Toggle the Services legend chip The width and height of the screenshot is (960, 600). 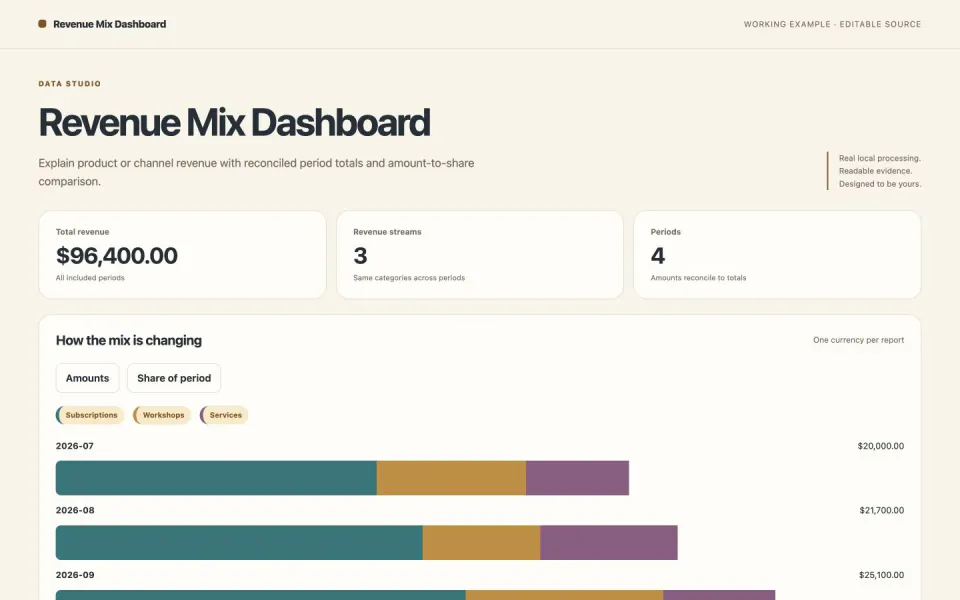click(x=224, y=415)
